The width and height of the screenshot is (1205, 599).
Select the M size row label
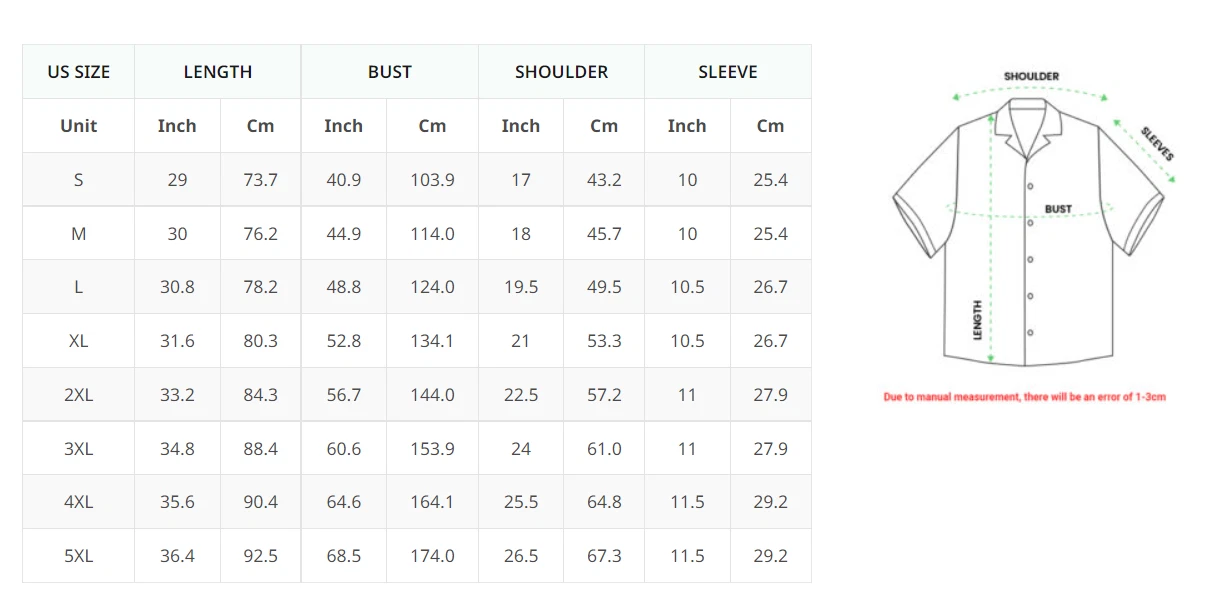click(78, 234)
